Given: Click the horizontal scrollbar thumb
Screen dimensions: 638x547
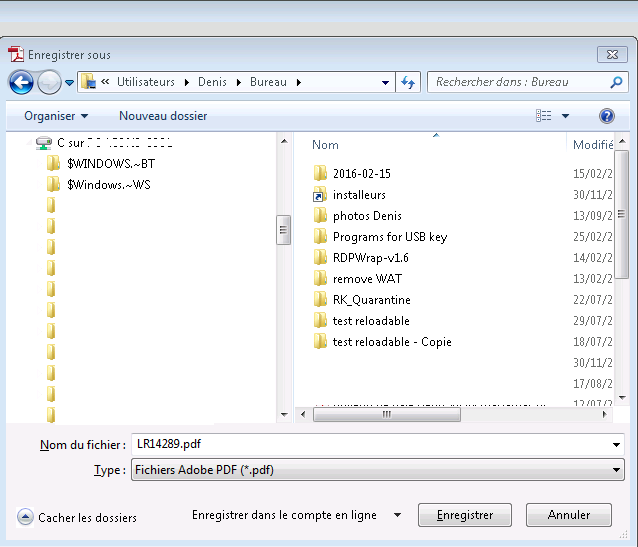Looking at the screenshot, I should click(x=387, y=415).
